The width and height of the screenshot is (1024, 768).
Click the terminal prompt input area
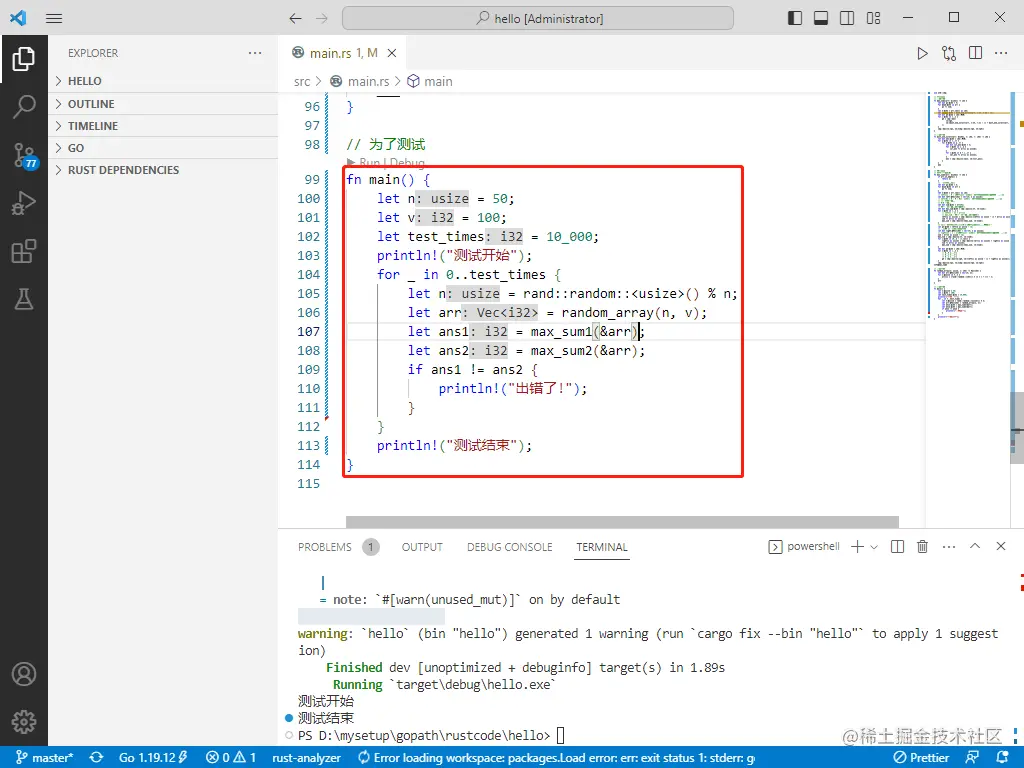point(560,735)
